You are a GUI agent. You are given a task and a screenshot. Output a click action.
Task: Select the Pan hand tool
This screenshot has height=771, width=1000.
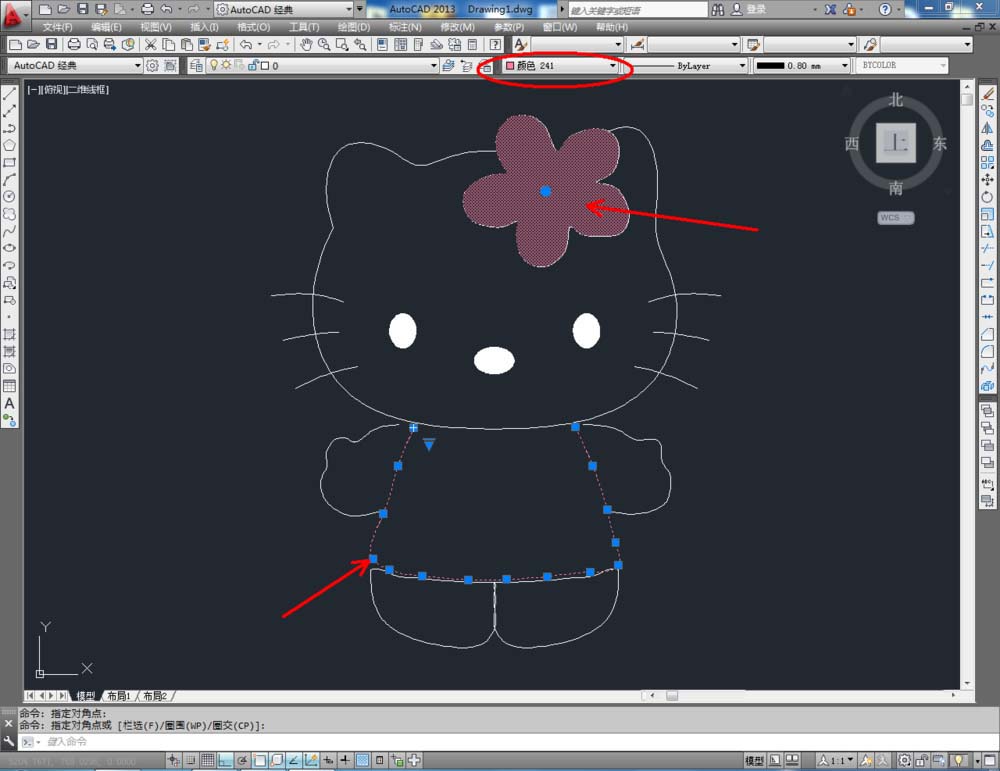(306, 45)
